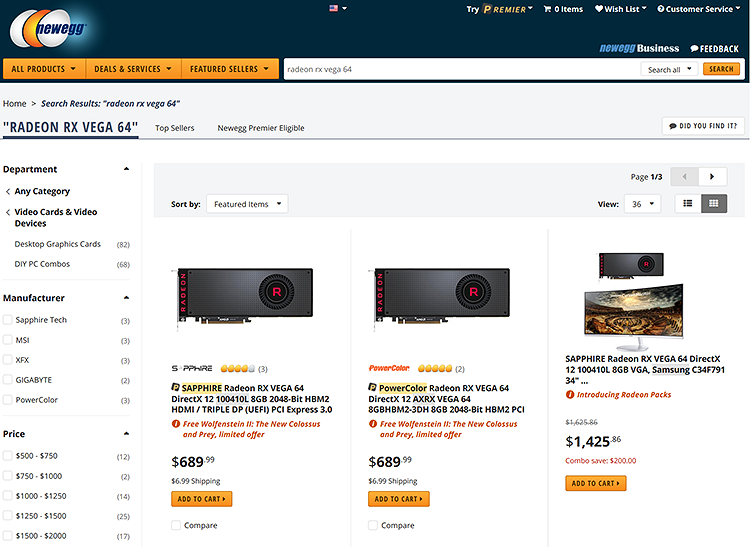The width and height of the screenshot is (750, 547).
Task: Check the $1500 - $2000 price filter
Action: [8, 536]
